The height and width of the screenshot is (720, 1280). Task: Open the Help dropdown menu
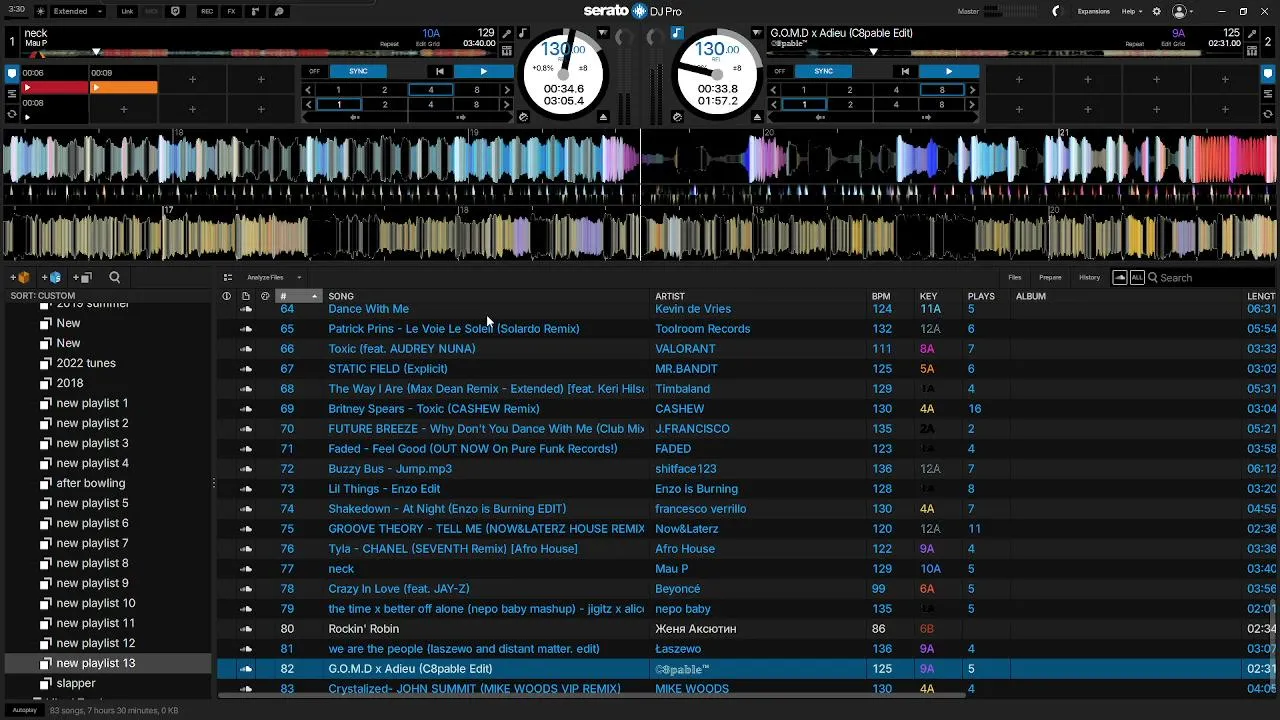tap(1131, 11)
